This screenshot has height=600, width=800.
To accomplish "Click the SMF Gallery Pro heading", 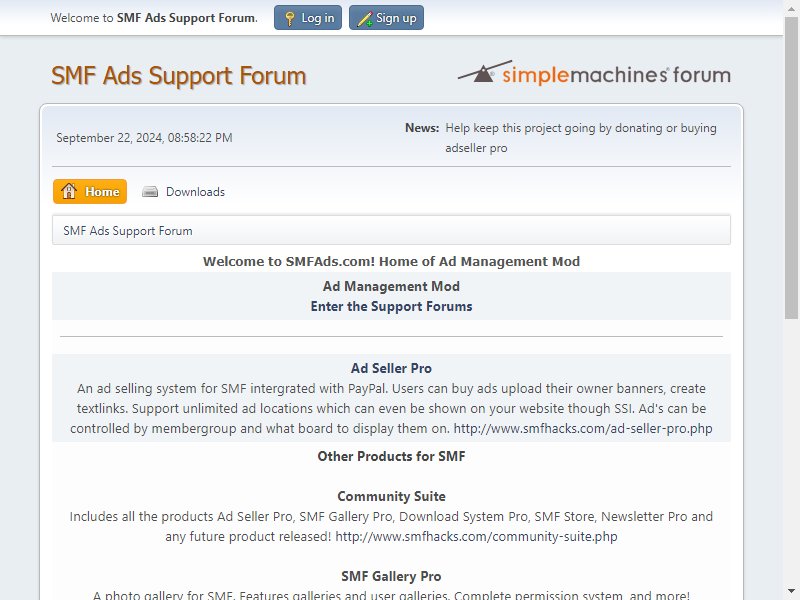I will 391,577.
